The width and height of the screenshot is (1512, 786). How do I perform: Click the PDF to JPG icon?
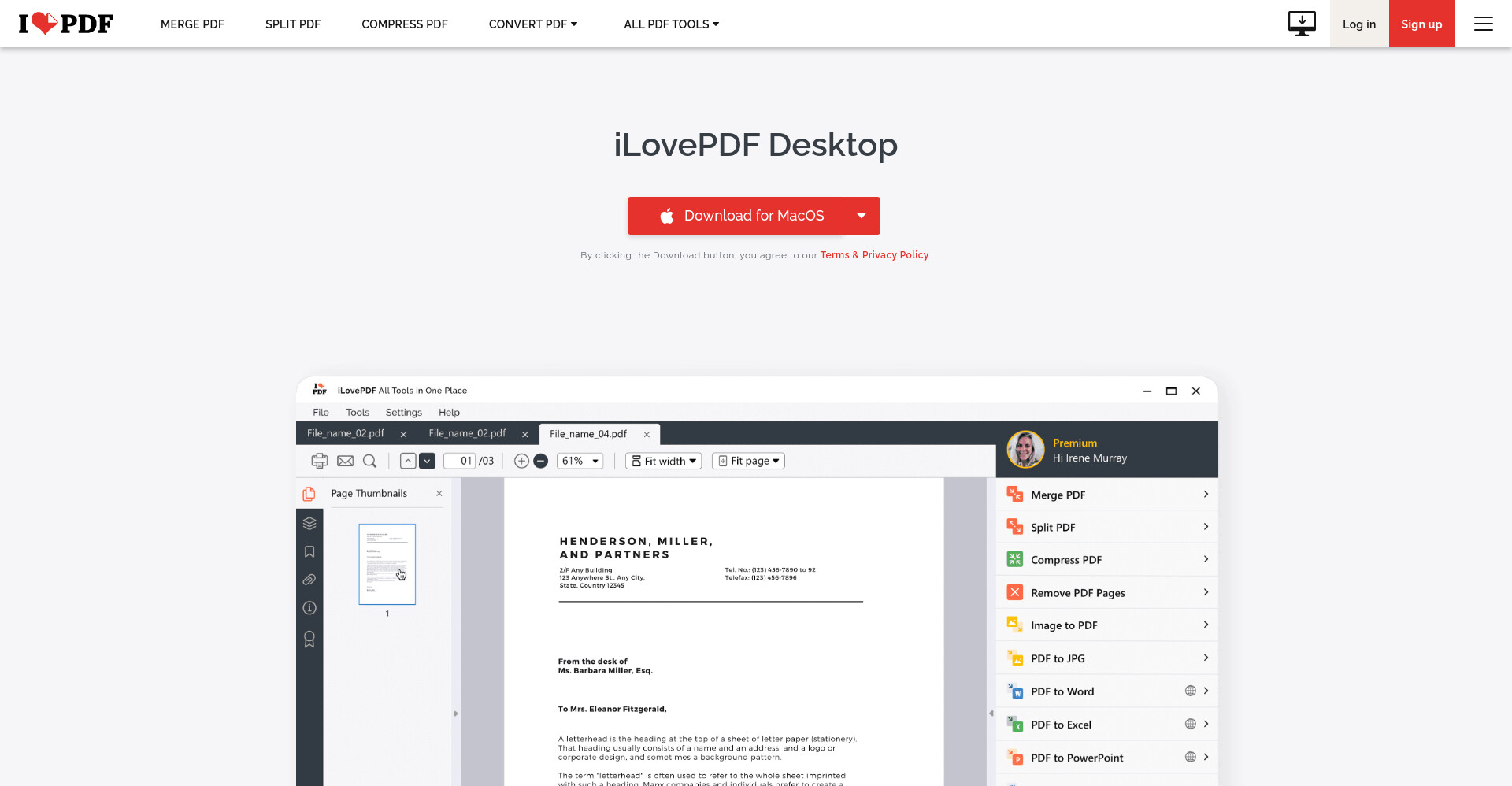tap(1015, 658)
